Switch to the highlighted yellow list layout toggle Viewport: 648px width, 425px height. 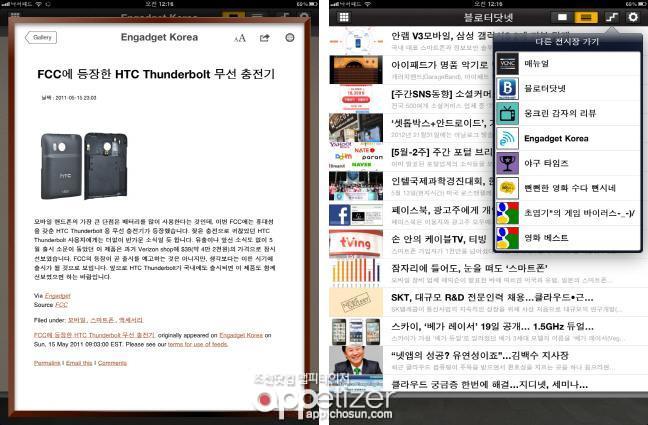(x=586, y=17)
